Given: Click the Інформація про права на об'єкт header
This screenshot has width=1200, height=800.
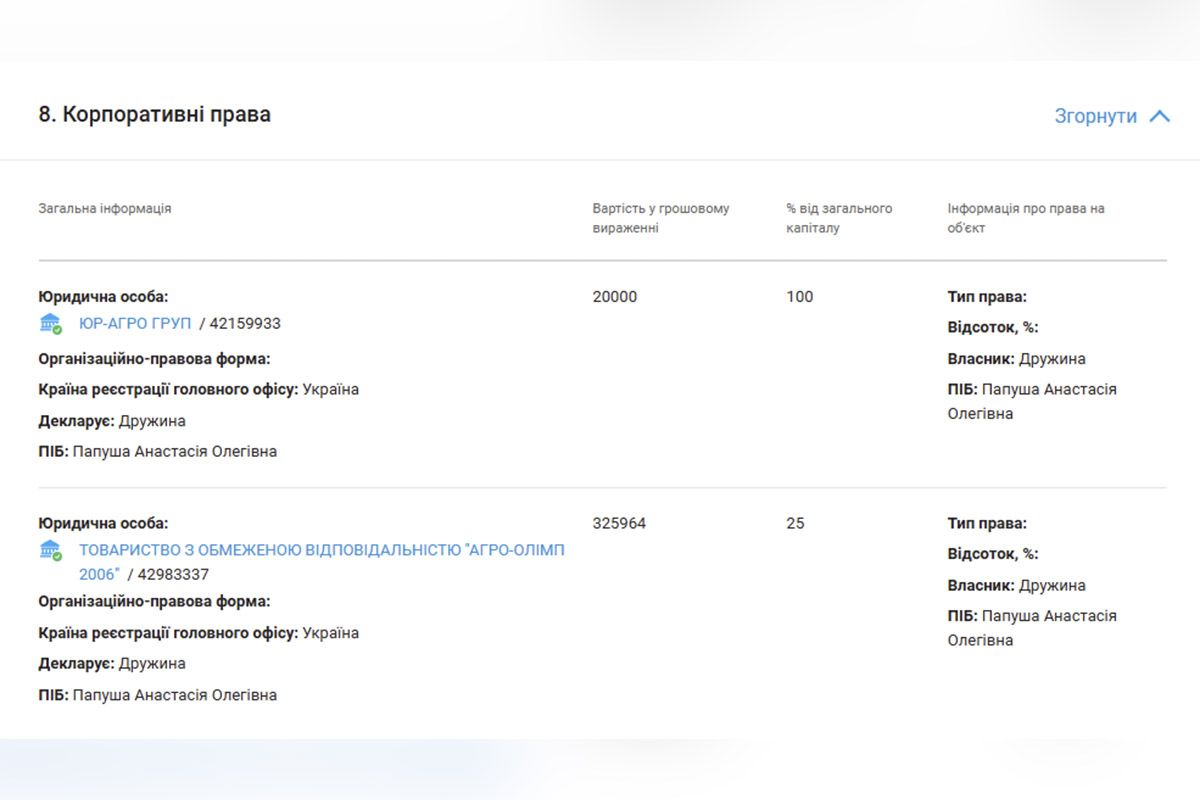Looking at the screenshot, I should (1026, 218).
